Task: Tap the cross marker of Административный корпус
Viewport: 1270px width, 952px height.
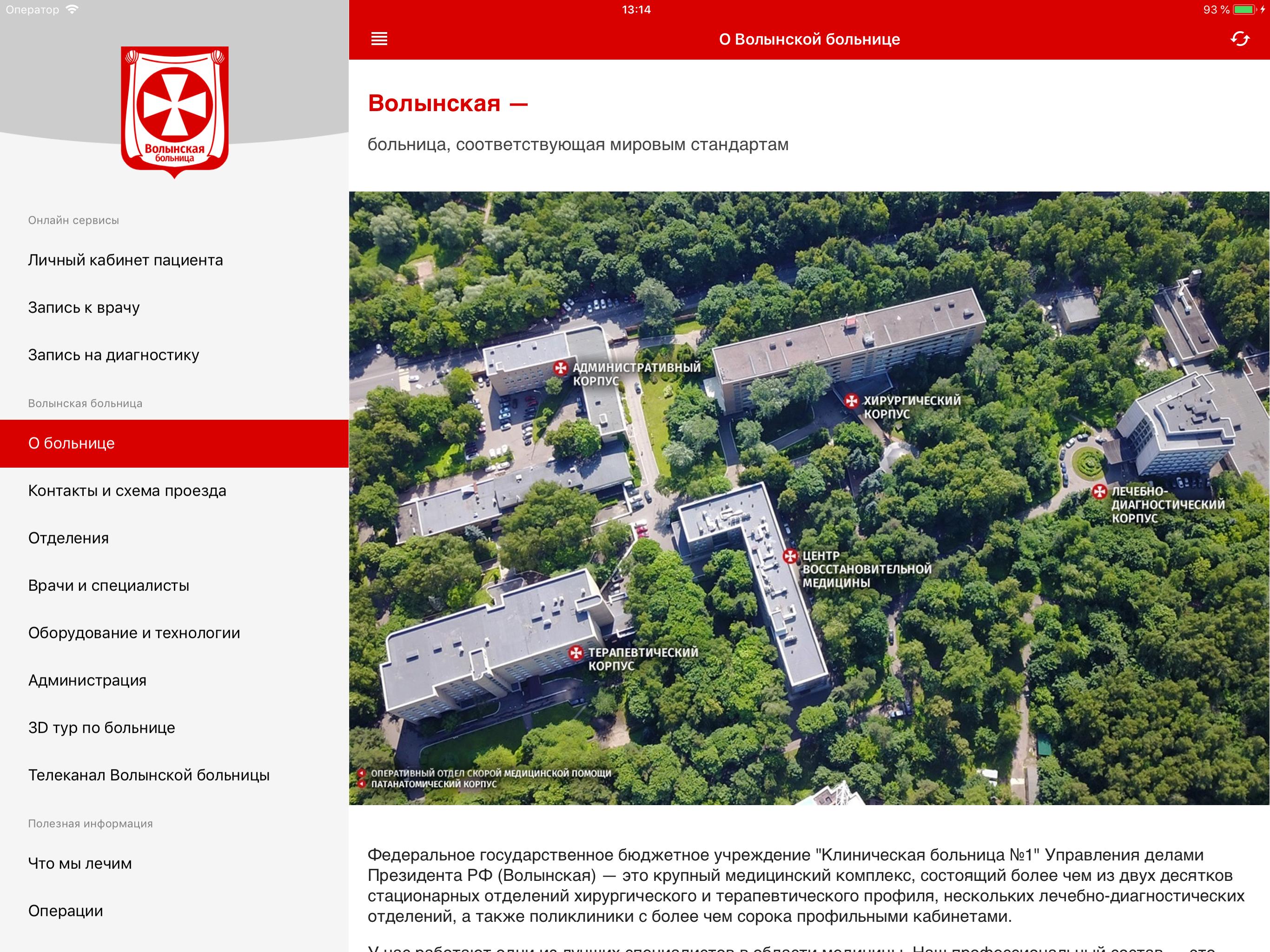Action: tap(560, 368)
